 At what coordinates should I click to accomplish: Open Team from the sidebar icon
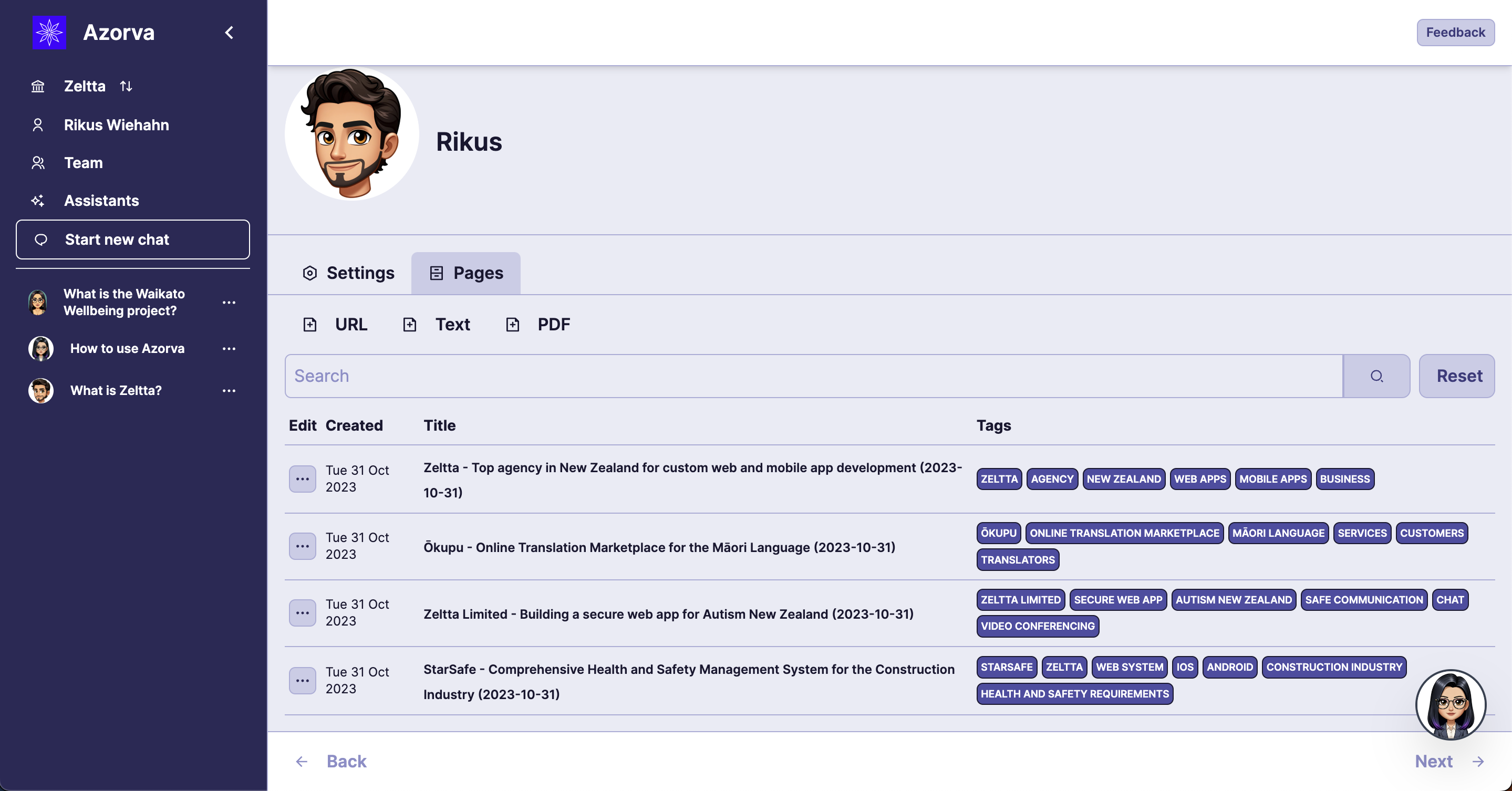click(x=38, y=162)
